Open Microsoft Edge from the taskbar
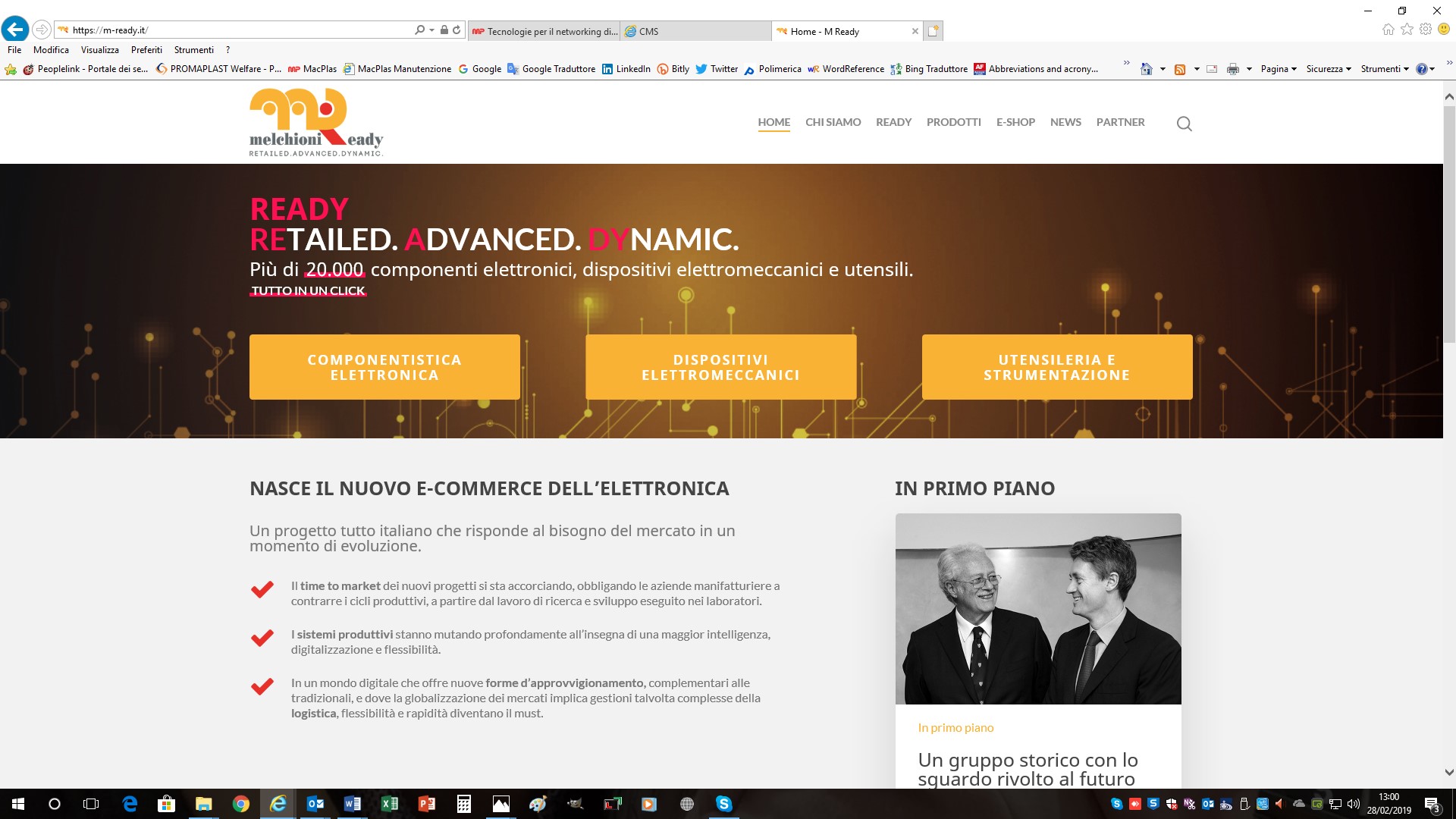1456x819 pixels. click(x=130, y=804)
